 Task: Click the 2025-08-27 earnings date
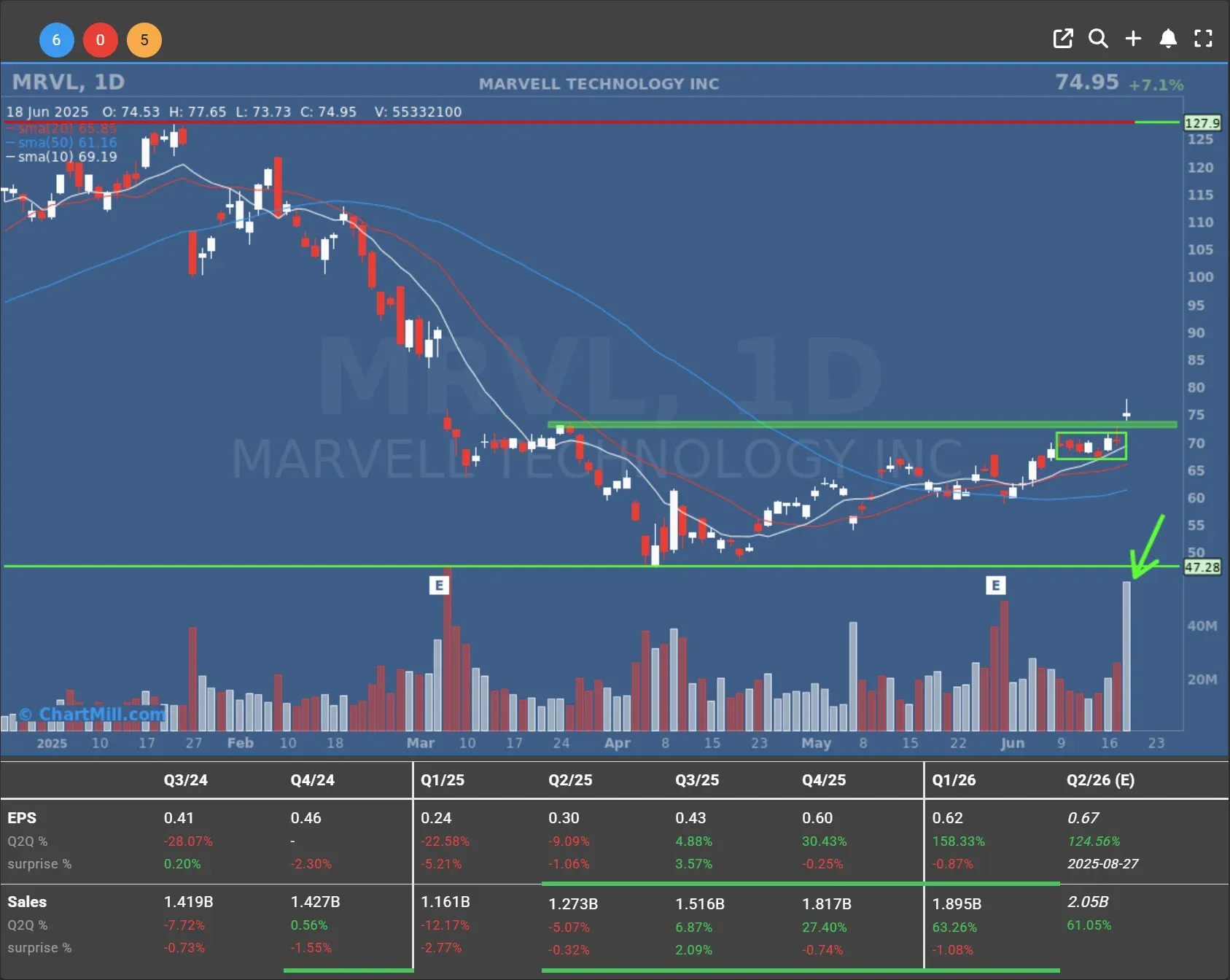[1102, 864]
